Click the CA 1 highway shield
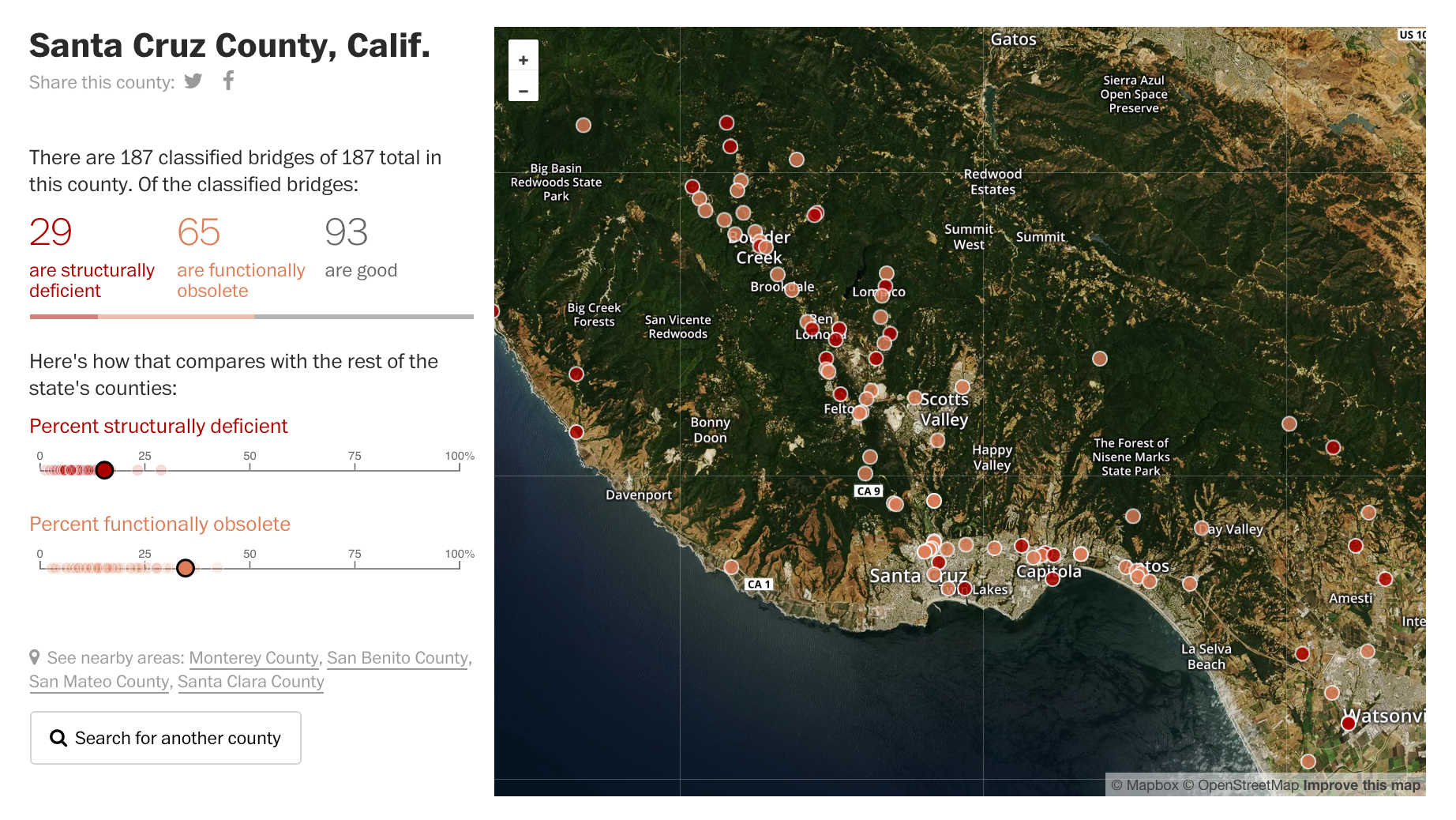The image size is (1456, 820). pyautogui.click(x=759, y=584)
